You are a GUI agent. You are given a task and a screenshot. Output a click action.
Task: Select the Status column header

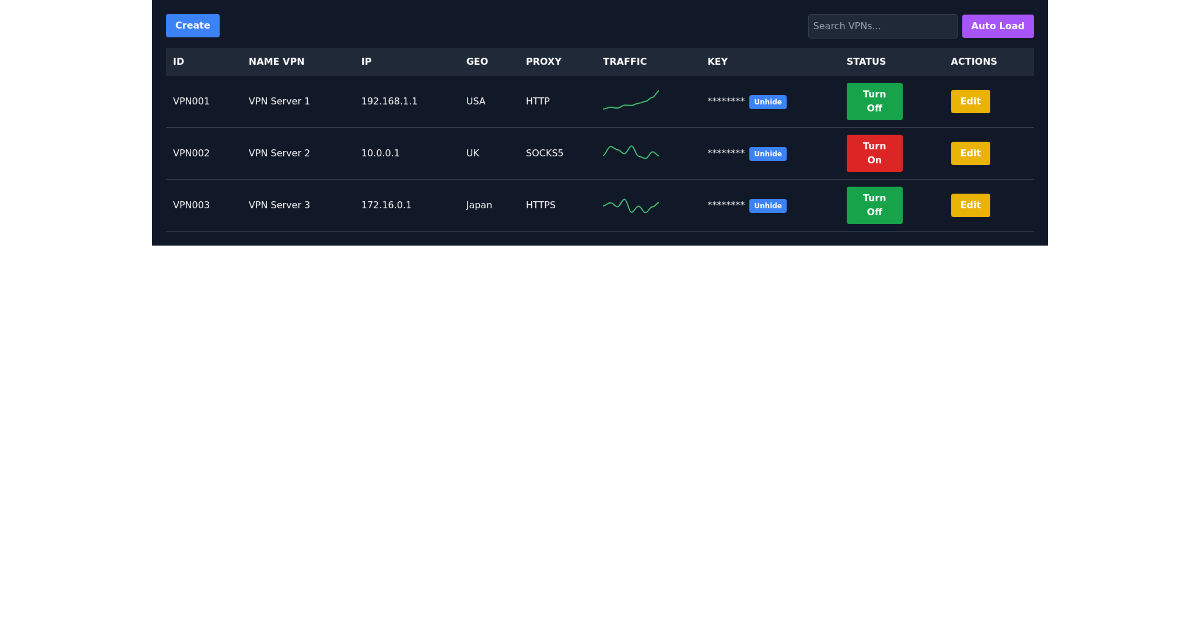866,62
